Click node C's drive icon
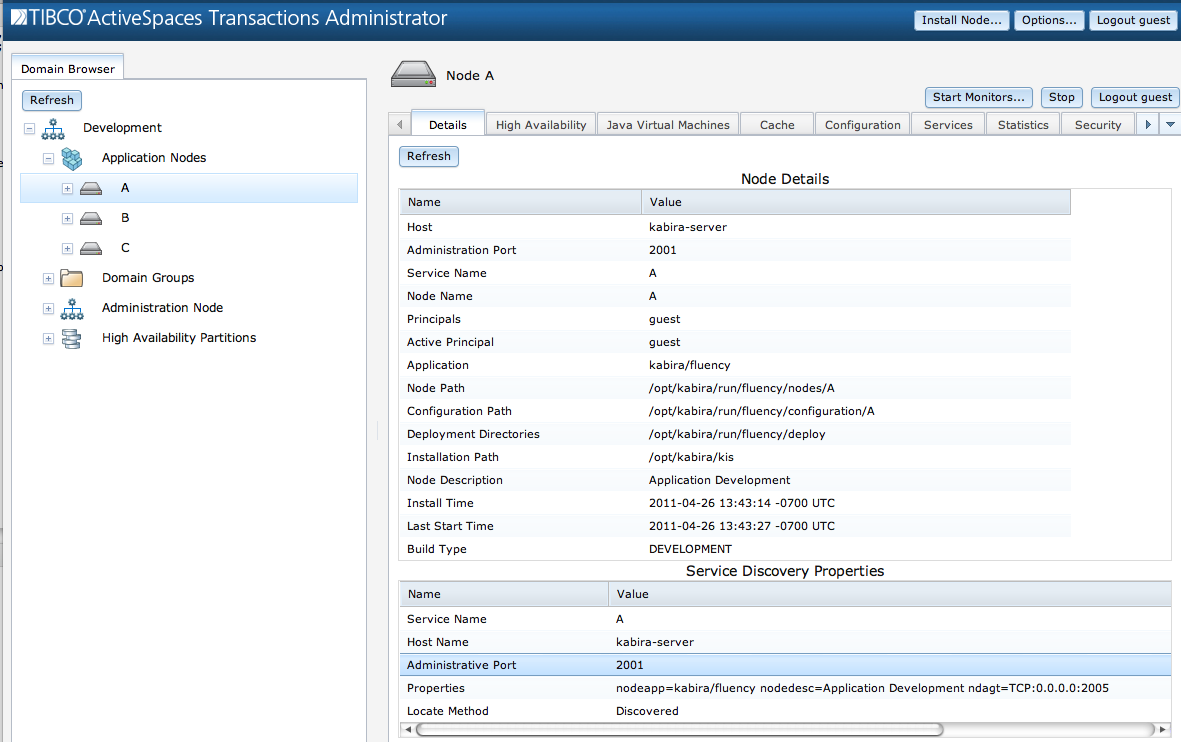Image resolution: width=1181 pixels, height=742 pixels. (91, 248)
